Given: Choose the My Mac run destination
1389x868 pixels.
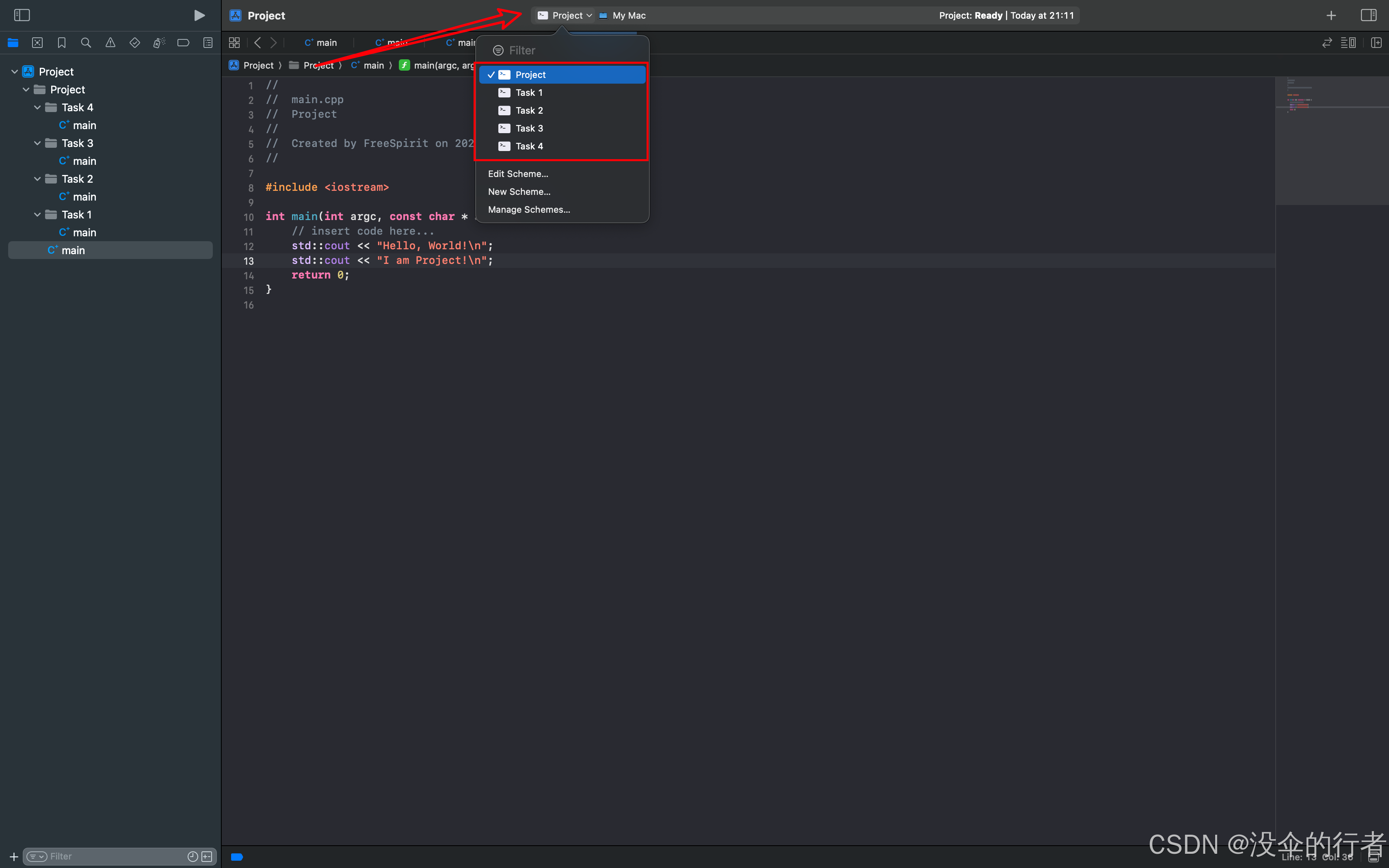Looking at the screenshot, I should coord(623,15).
